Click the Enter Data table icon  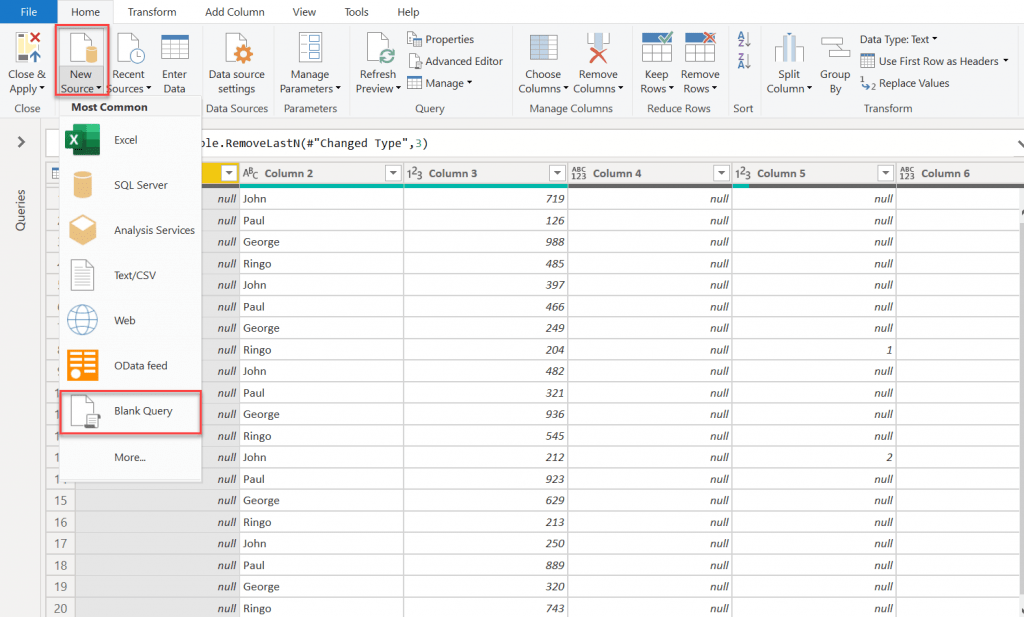pyautogui.click(x=174, y=48)
